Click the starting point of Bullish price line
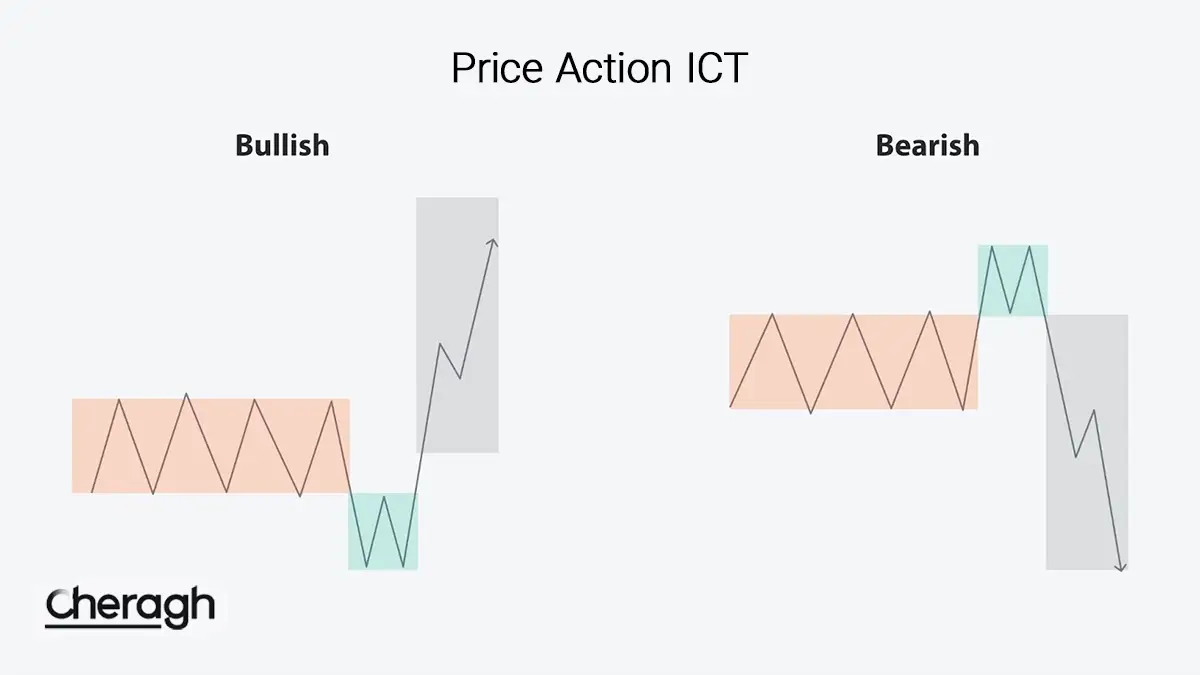This screenshot has width=1200, height=675. click(92, 492)
